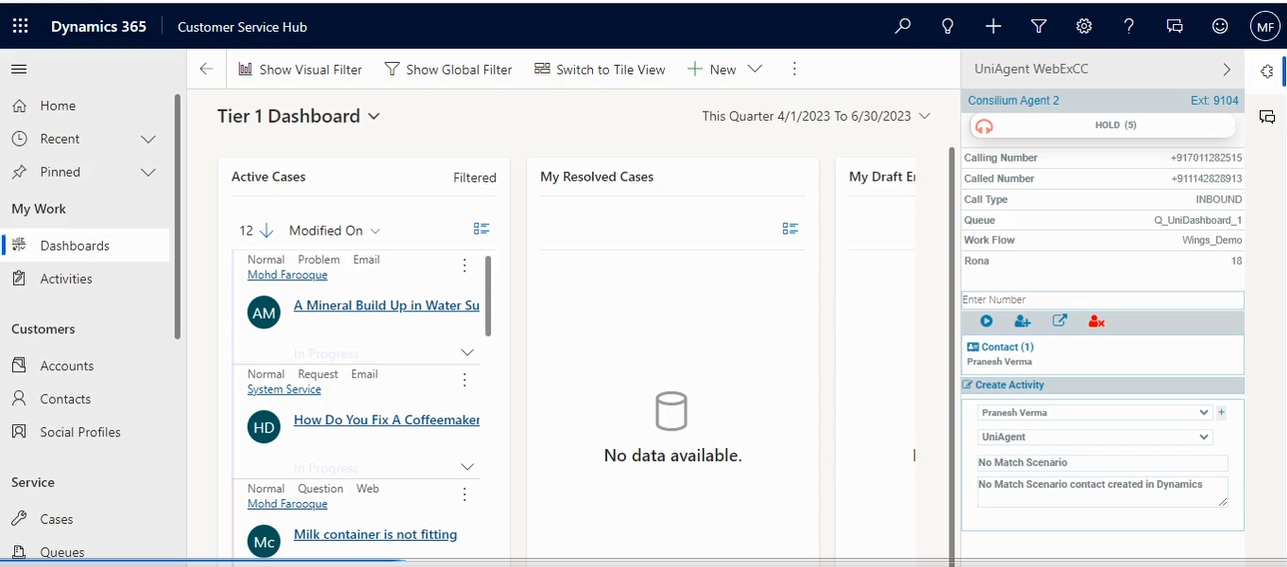1287x567 pixels.
Task: Click the Enter Number input field
Action: coord(1102,300)
